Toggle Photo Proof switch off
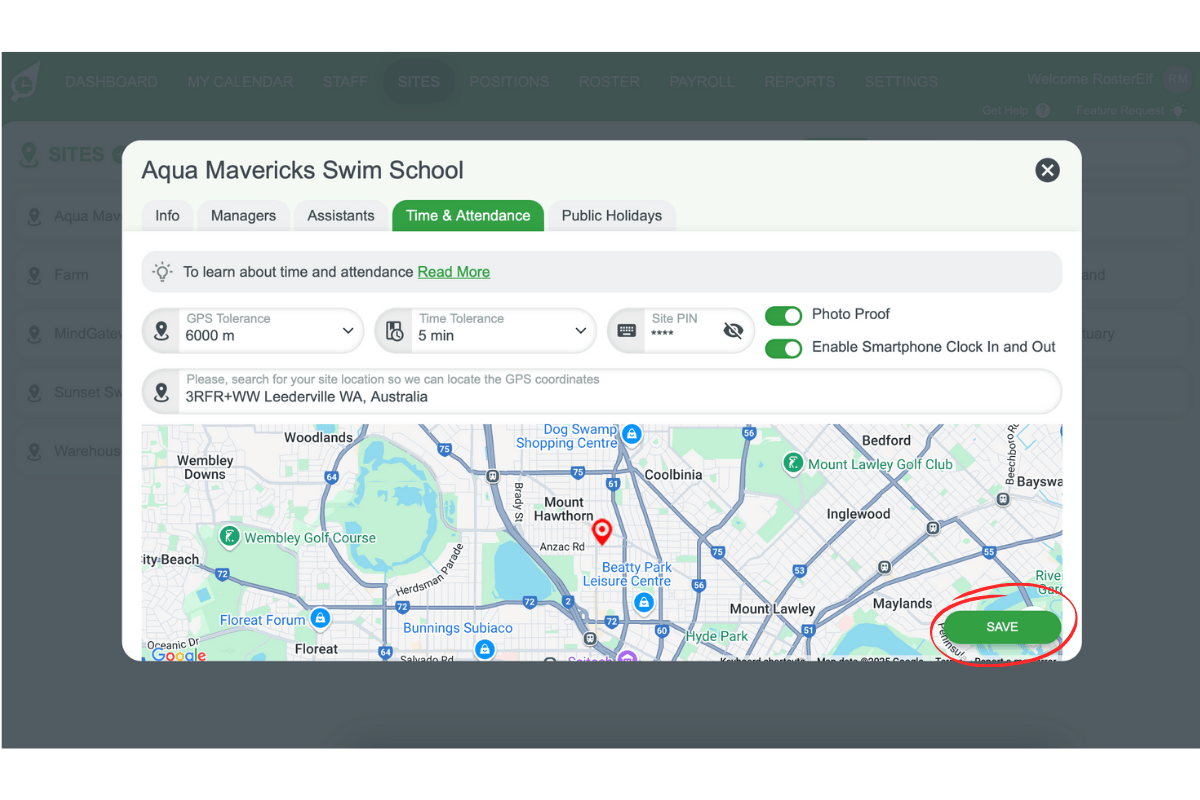 [783, 316]
